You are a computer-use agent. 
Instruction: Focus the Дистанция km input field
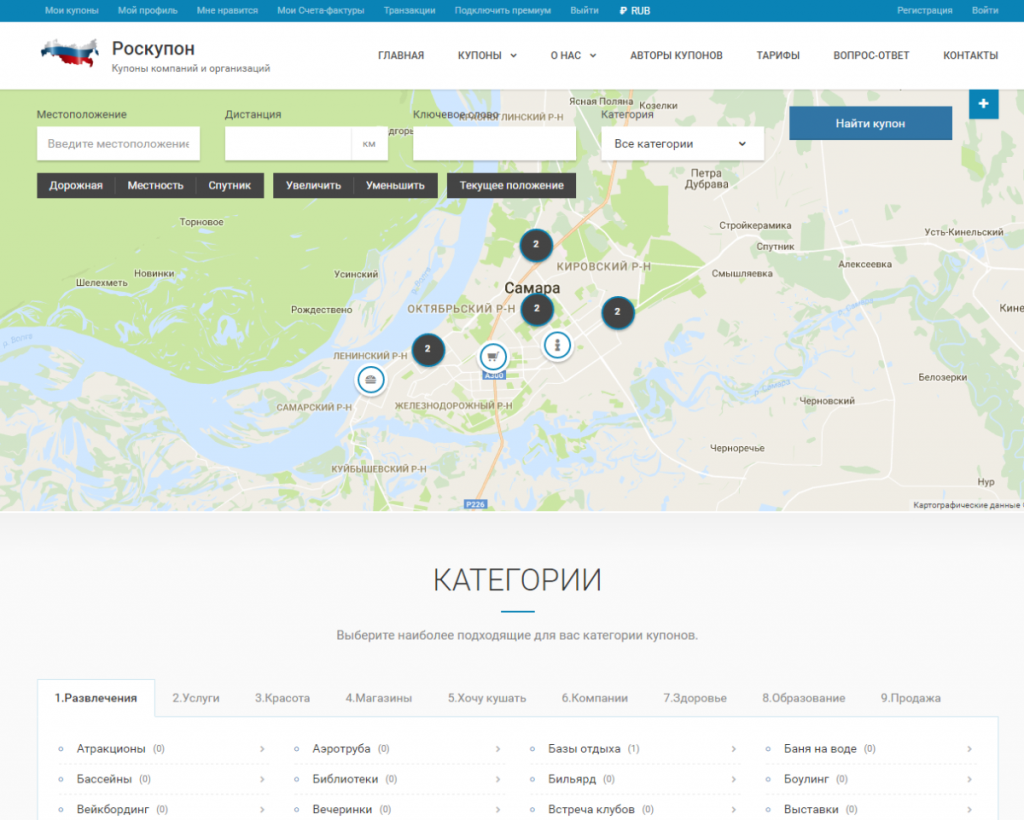pos(288,144)
